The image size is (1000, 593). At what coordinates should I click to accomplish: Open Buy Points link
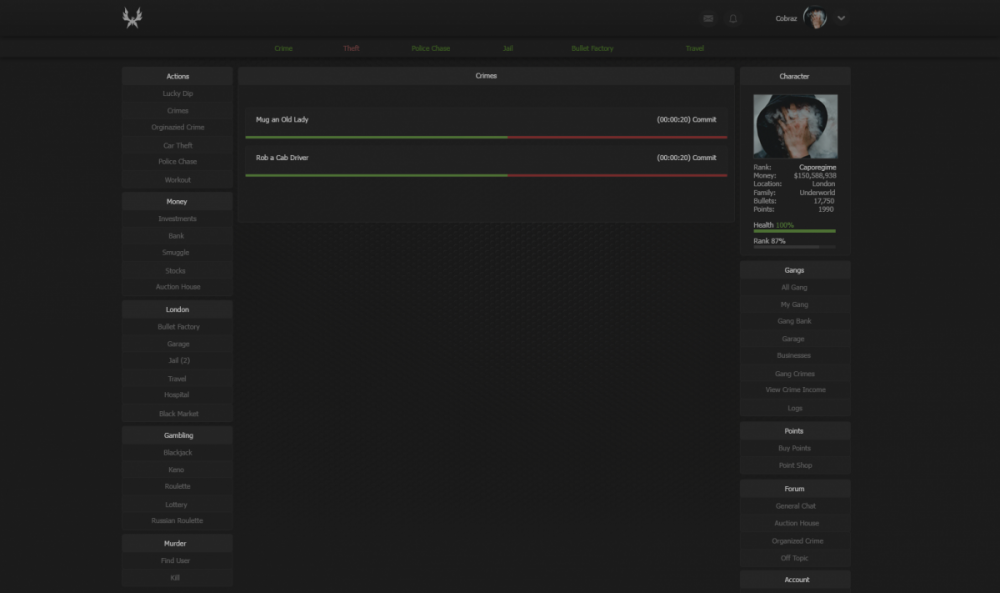(x=794, y=448)
